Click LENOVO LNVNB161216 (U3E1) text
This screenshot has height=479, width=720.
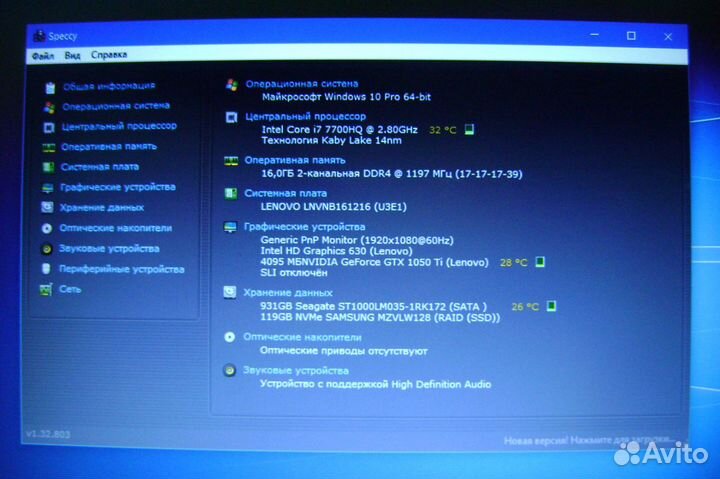coord(333,207)
